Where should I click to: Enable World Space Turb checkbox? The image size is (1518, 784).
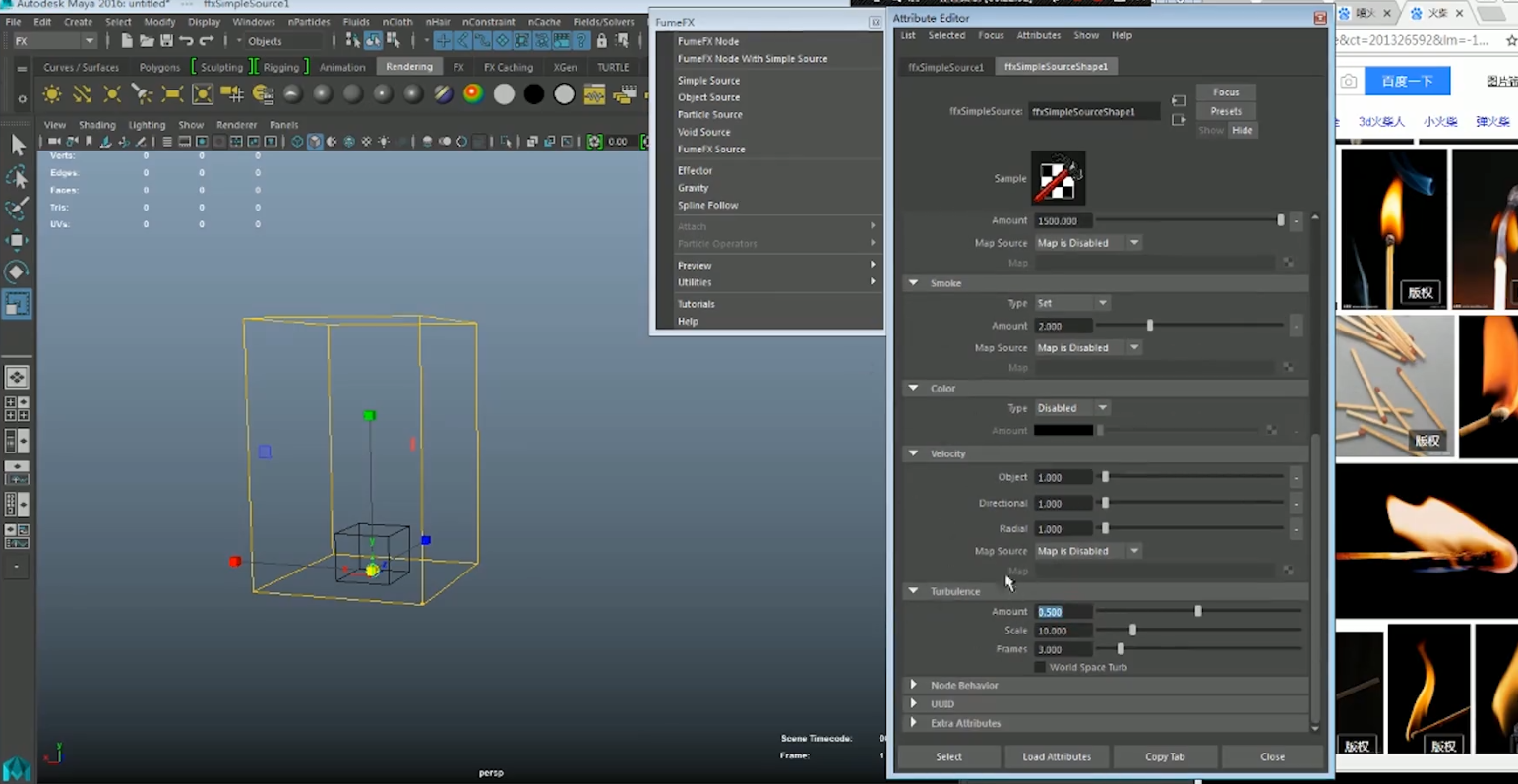[1040, 667]
